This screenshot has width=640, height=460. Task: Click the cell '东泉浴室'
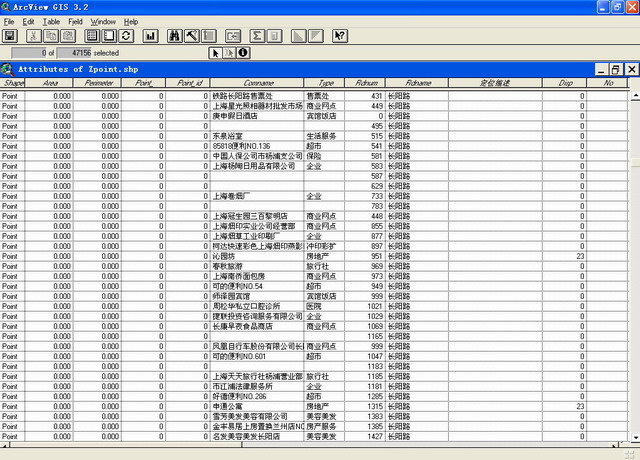click(x=257, y=136)
